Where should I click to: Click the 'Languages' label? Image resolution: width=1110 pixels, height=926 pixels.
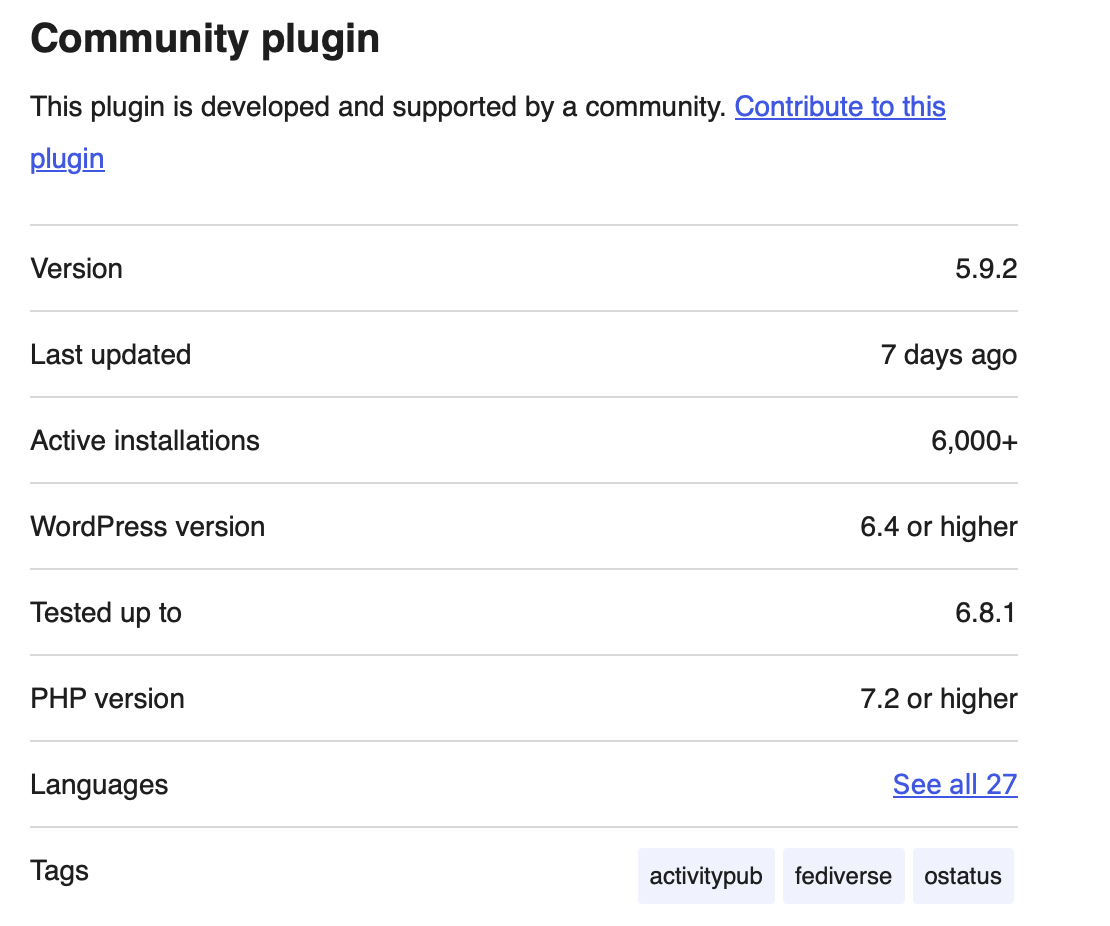(99, 785)
